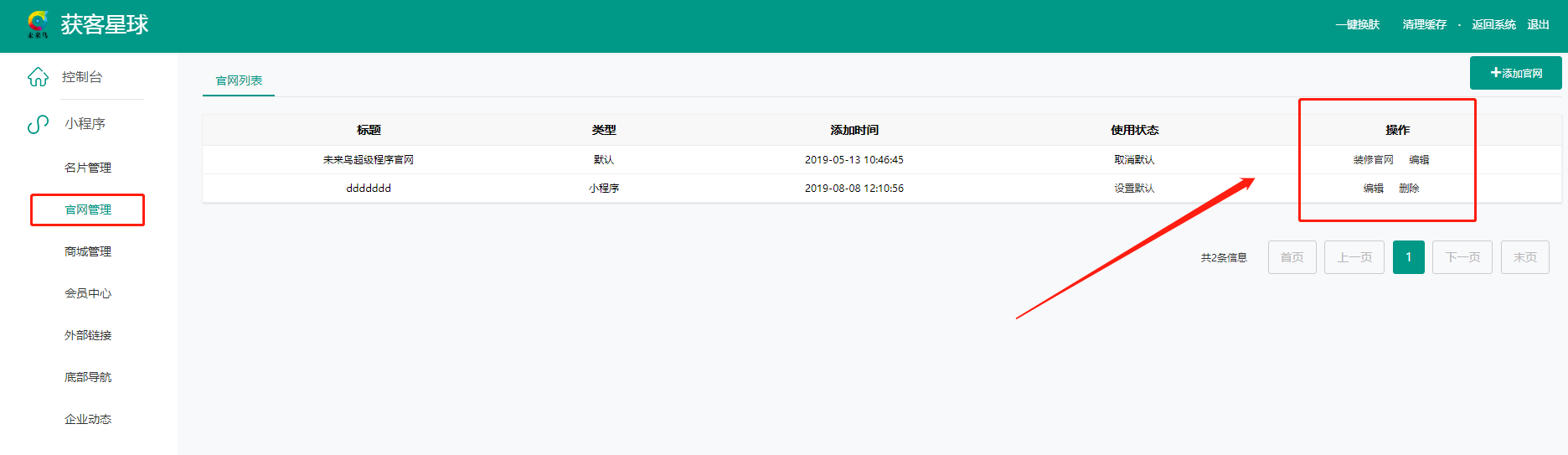Click the 默认 type cell
The image size is (1568, 455).
(604, 159)
